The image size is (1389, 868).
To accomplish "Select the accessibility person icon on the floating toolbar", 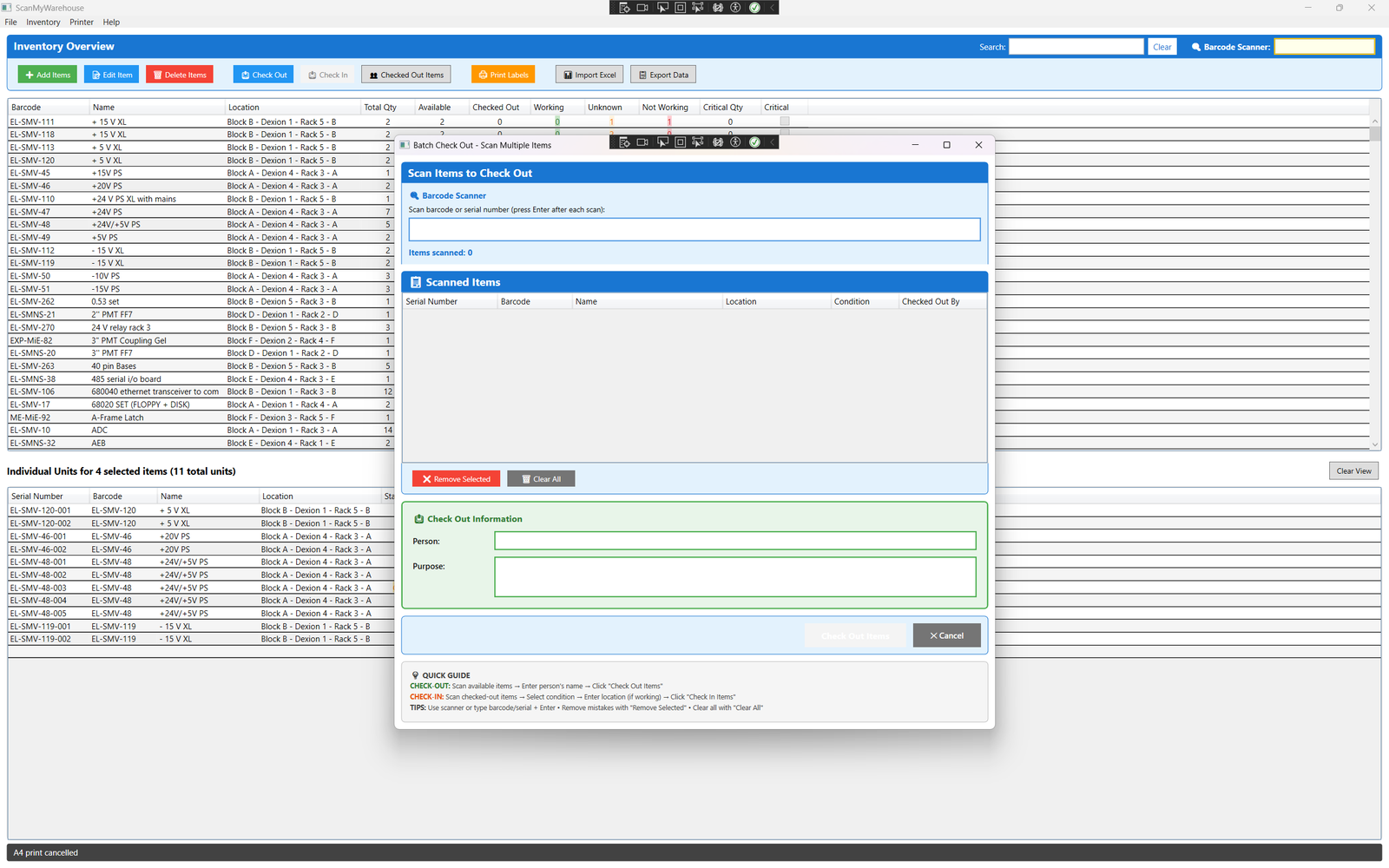I will (735, 7).
